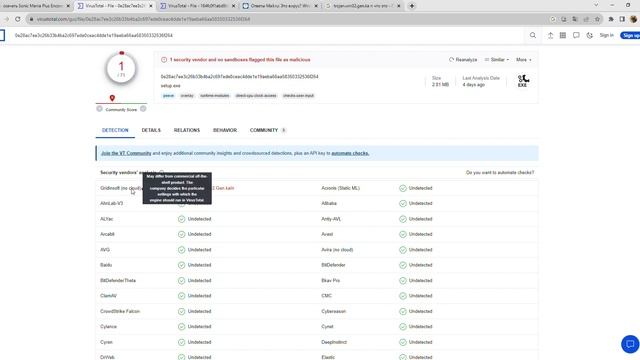This screenshot has width=640, height=360.
Task: Close the Sonic Mania Plus browser tab
Action: point(68,6)
